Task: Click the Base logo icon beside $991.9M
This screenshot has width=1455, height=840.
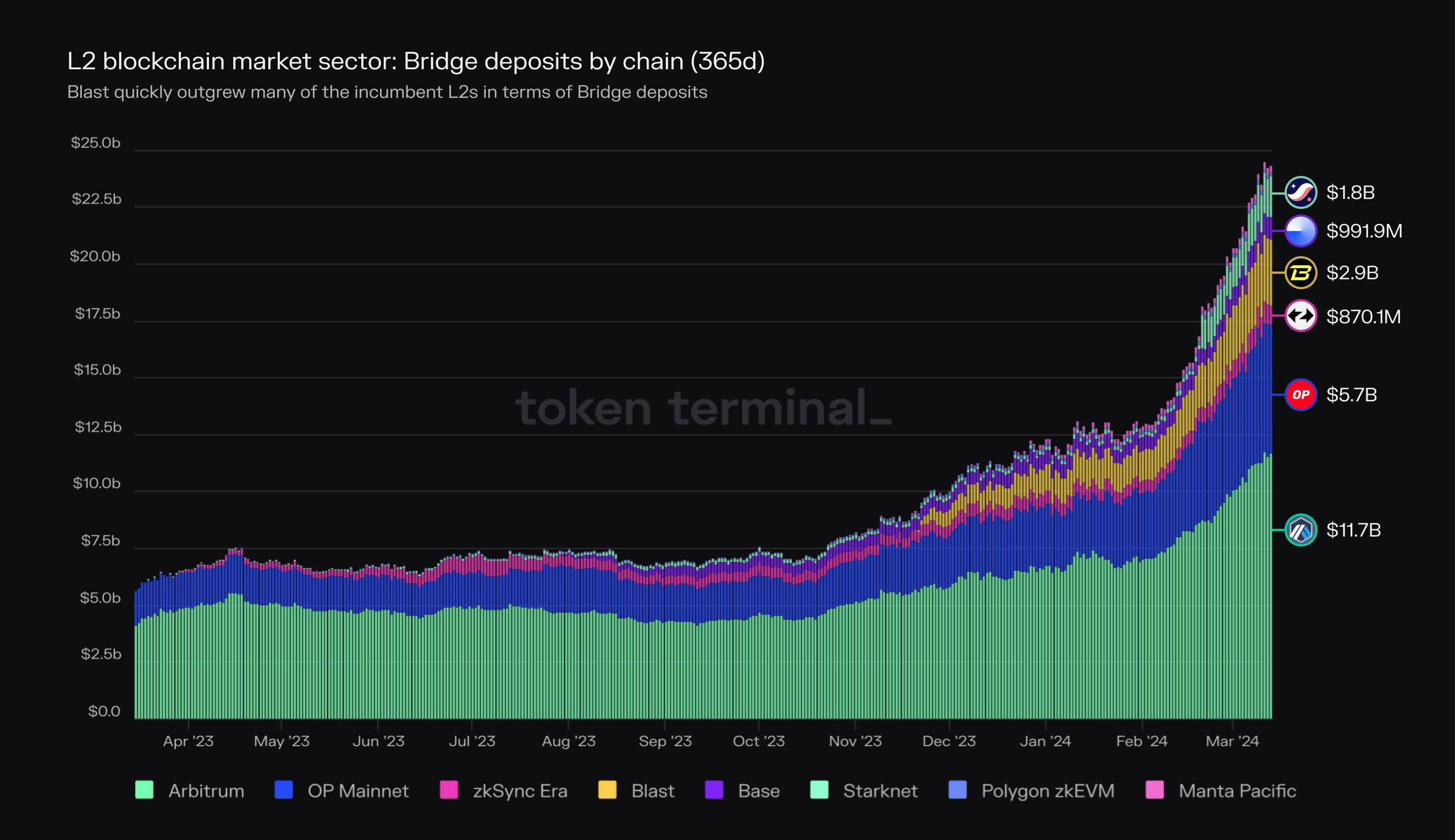Action: coord(1300,231)
